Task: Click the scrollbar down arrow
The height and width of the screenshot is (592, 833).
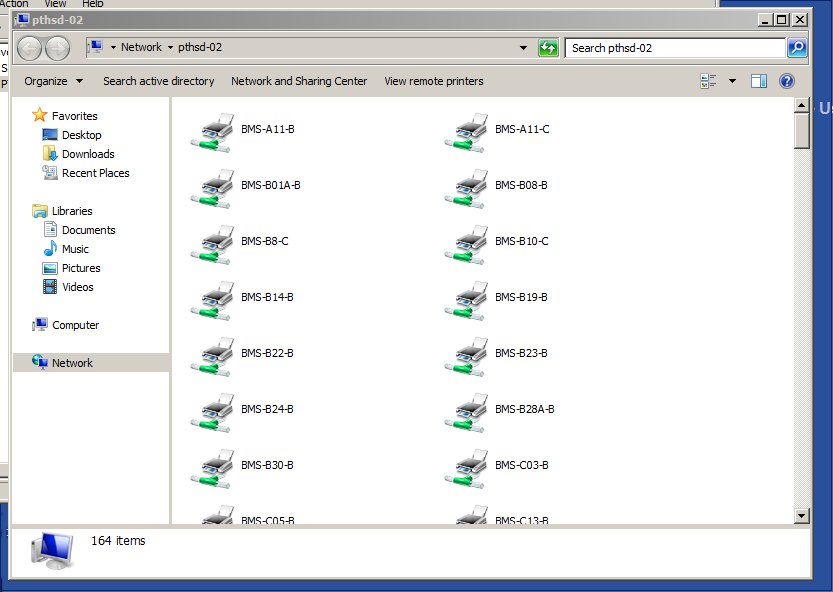Action: click(801, 515)
